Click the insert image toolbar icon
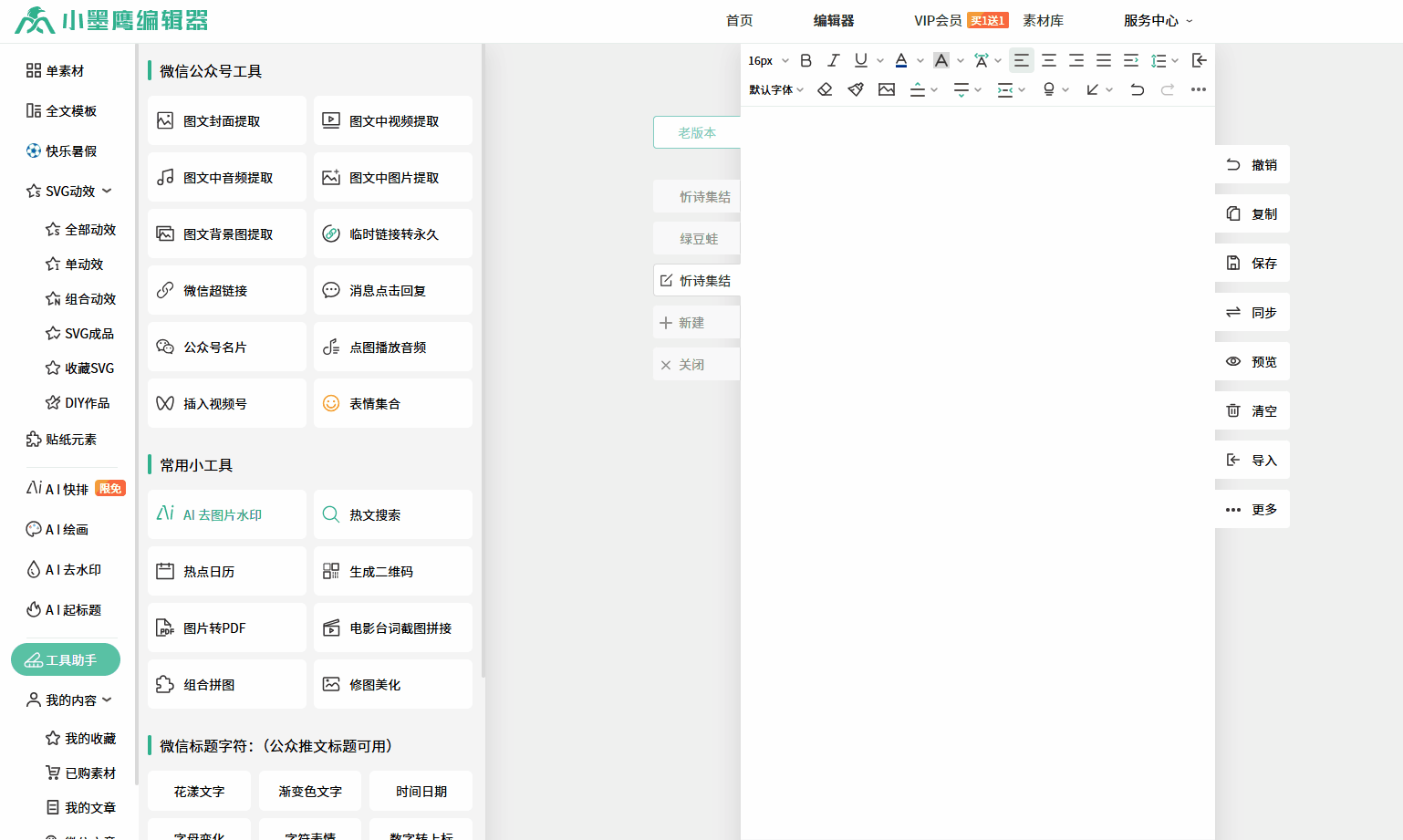The width and height of the screenshot is (1403, 840). pos(887,89)
